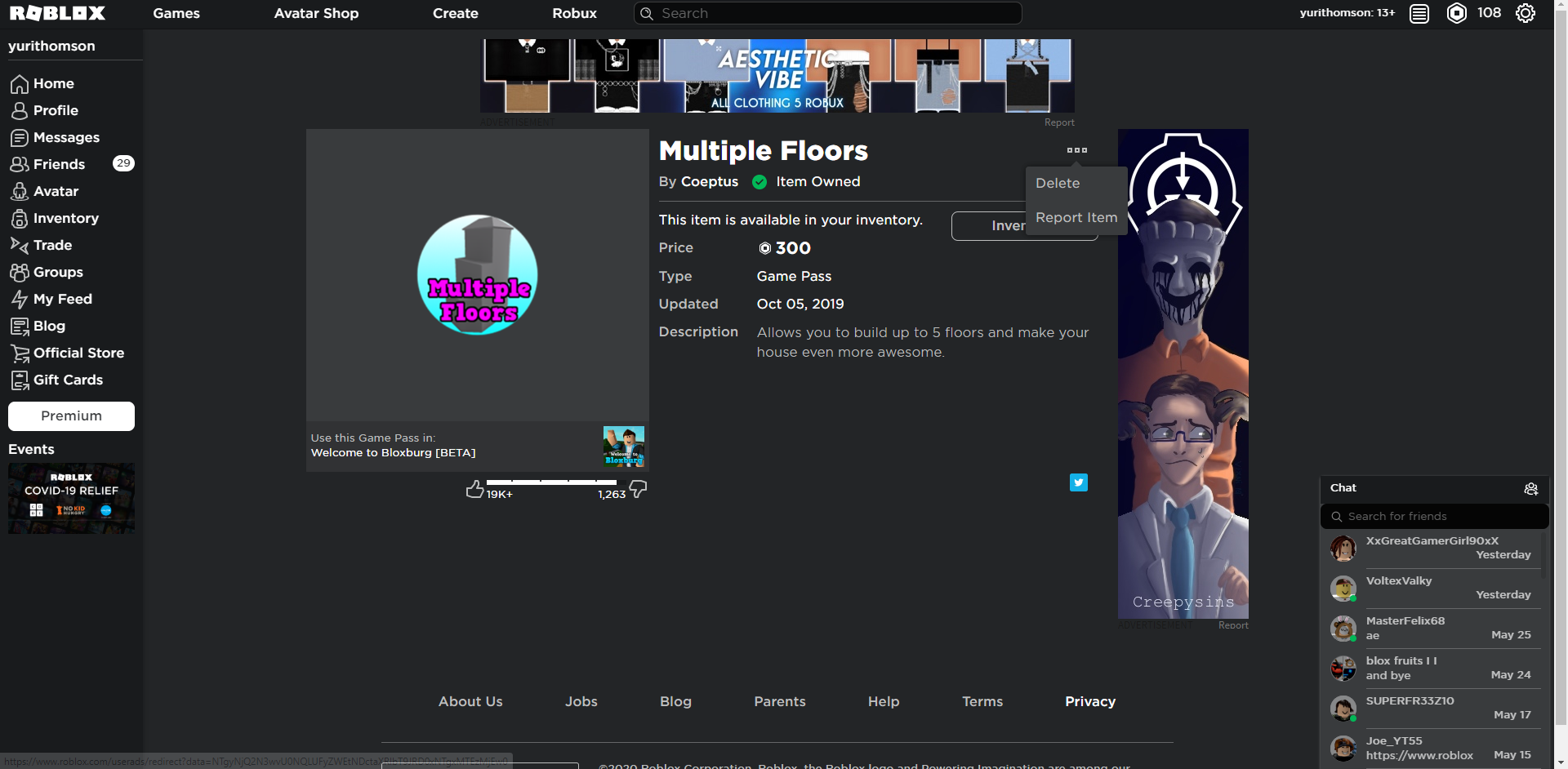Click the Trade arrows icon in sidebar
This screenshot has height=769, width=1568.
pos(20,246)
